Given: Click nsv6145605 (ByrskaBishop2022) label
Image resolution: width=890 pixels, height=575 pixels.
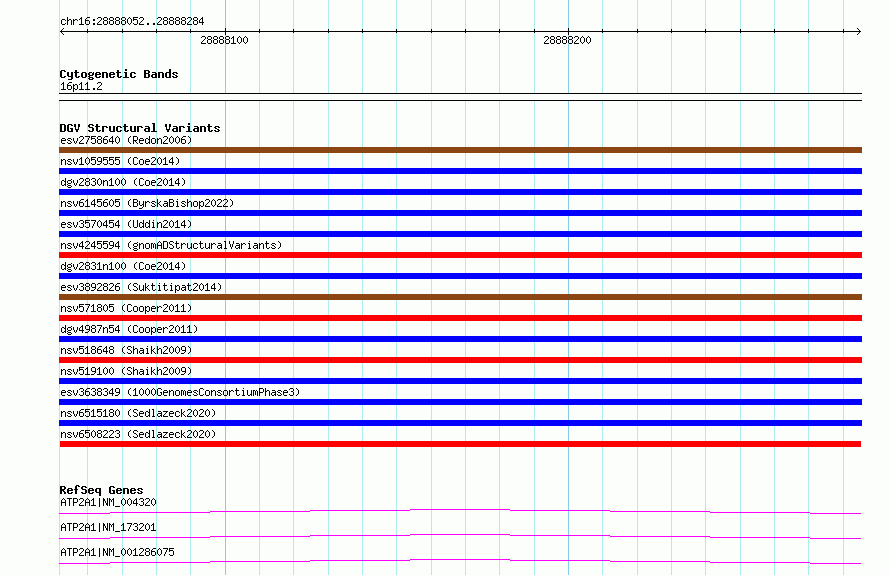Looking at the screenshot, I should pos(147,203).
